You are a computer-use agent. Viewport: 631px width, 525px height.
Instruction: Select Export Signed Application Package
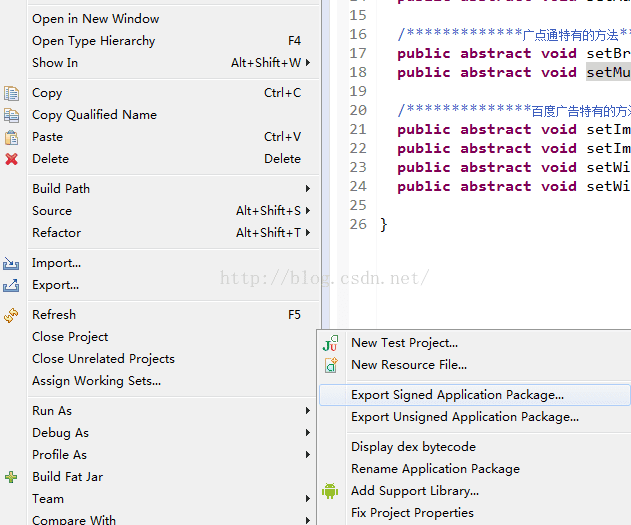457,395
